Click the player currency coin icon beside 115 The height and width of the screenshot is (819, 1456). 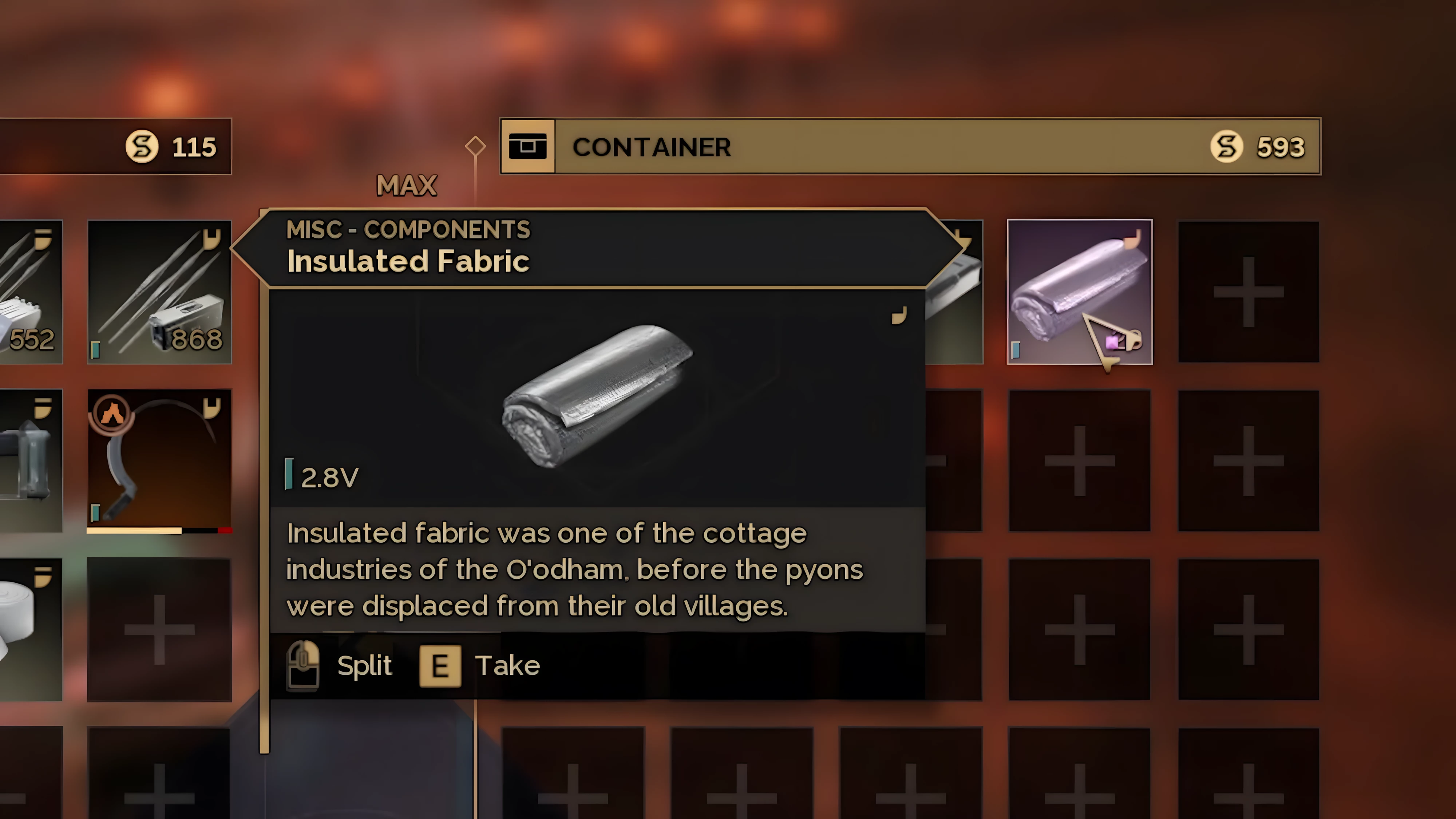pyautogui.click(x=141, y=146)
